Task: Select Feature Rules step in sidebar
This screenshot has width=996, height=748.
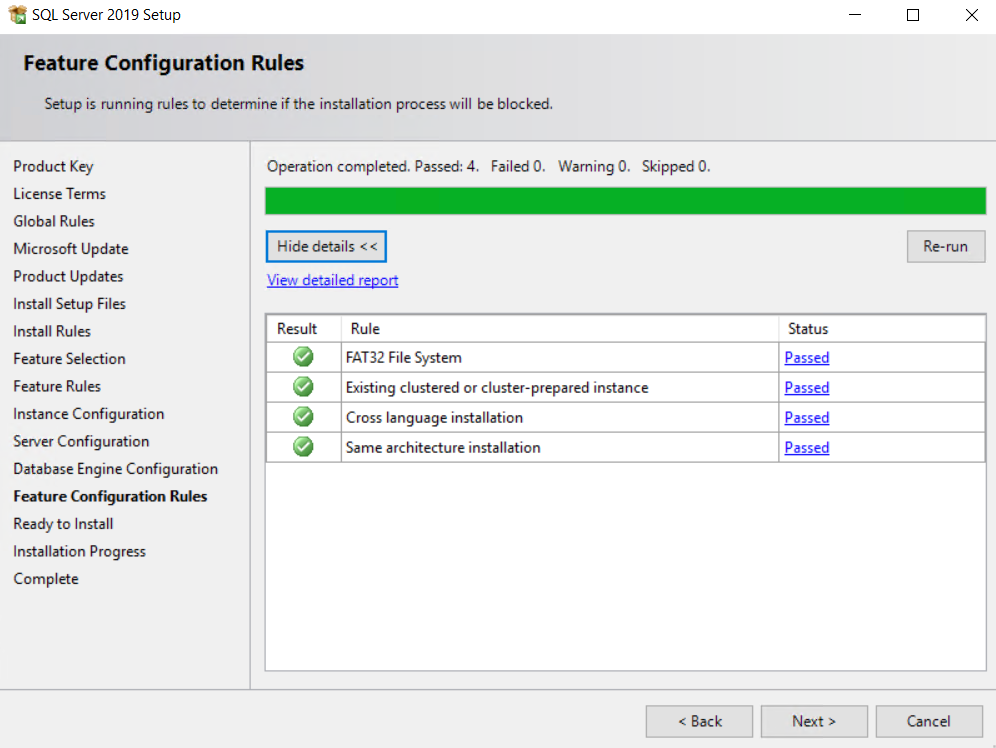Action: point(57,386)
